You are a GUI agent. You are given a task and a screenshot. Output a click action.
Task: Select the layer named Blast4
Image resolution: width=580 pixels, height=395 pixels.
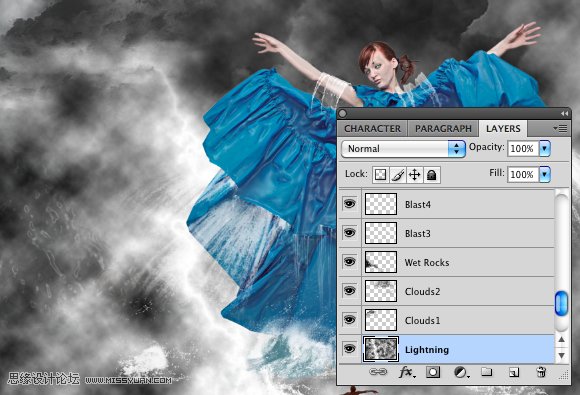418,205
